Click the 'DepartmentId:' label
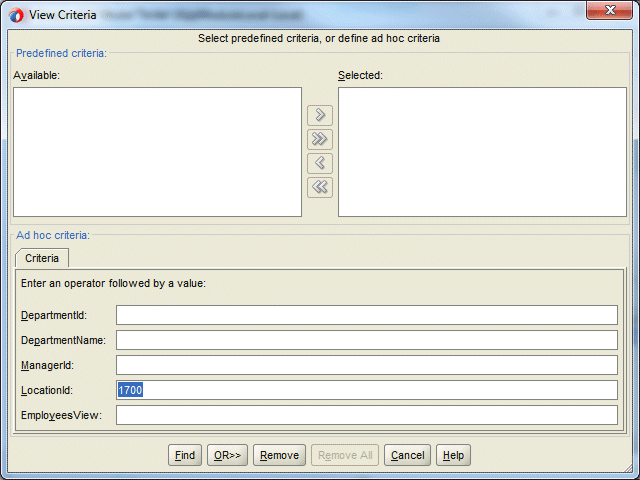The width and height of the screenshot is (640, 480). point(54,316)
